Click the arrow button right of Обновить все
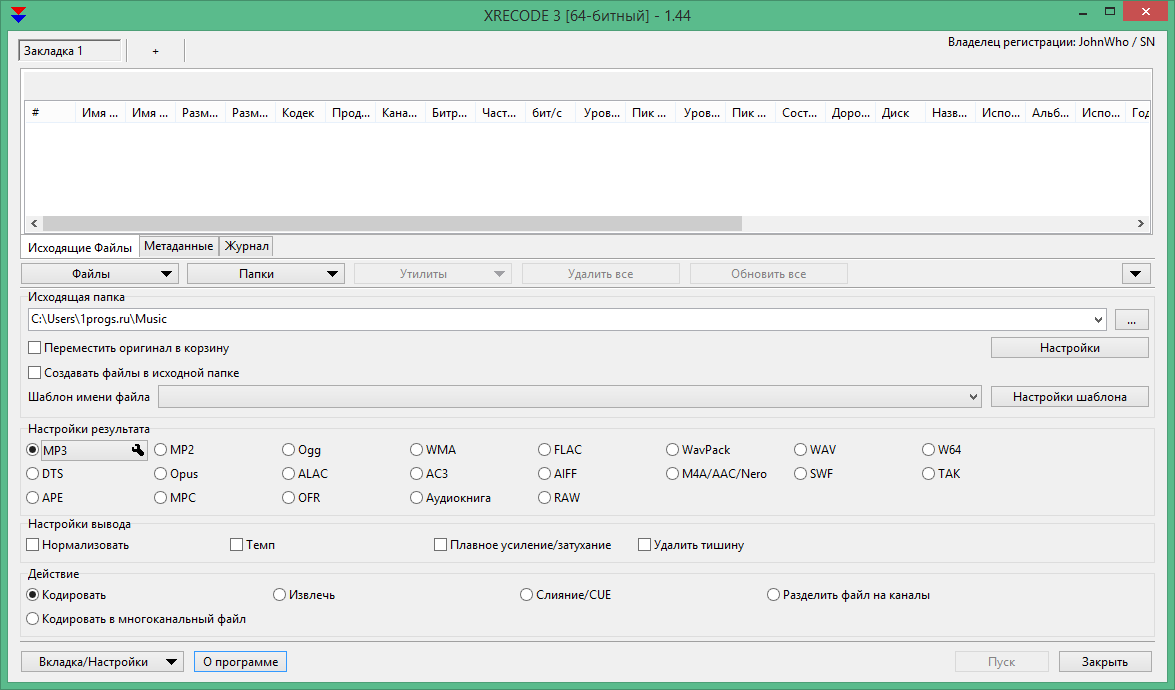The image size is (1175, 690). [x=1135, y=273]
